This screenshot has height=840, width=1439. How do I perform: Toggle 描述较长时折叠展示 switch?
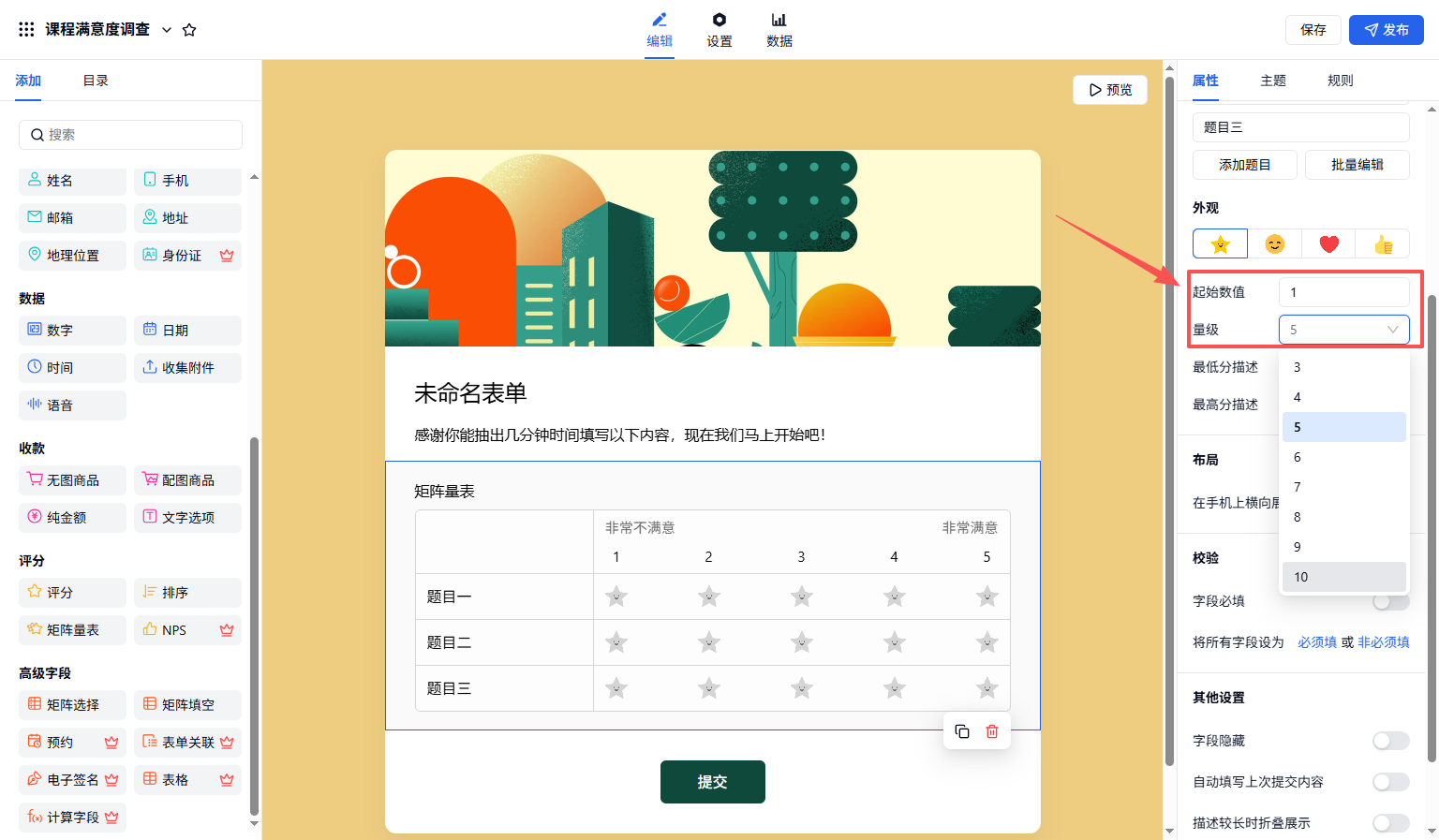coord(1390,823)
